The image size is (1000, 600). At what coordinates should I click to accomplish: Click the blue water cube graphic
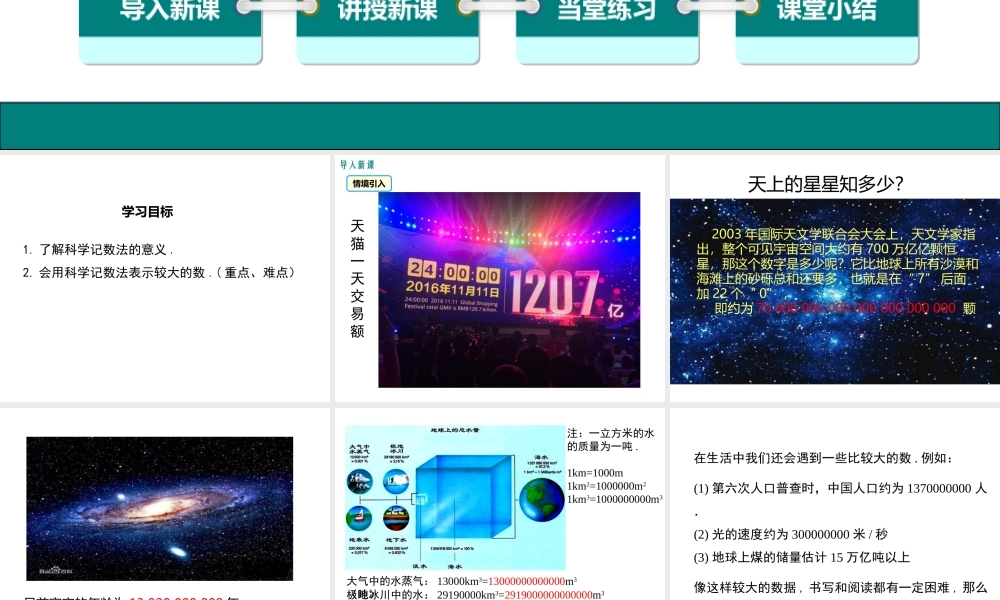point(464,498)
